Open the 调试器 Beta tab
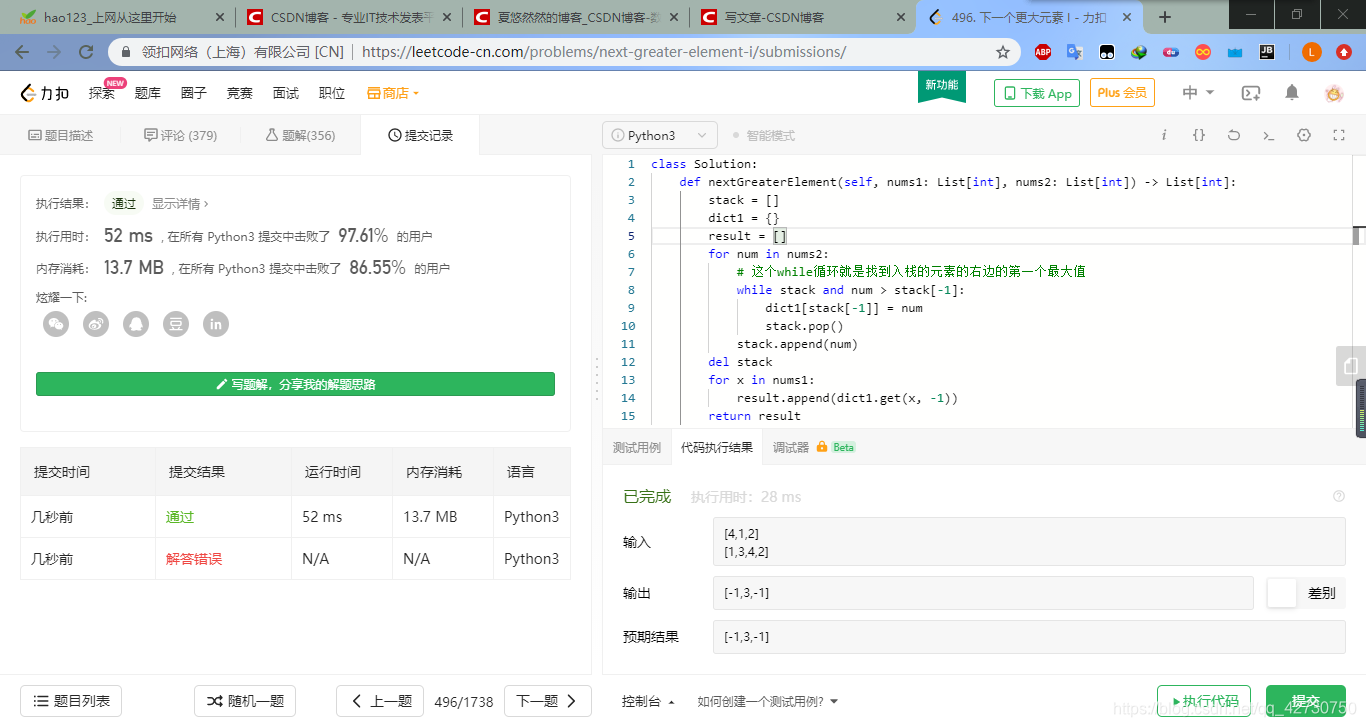 pos(814,447)
